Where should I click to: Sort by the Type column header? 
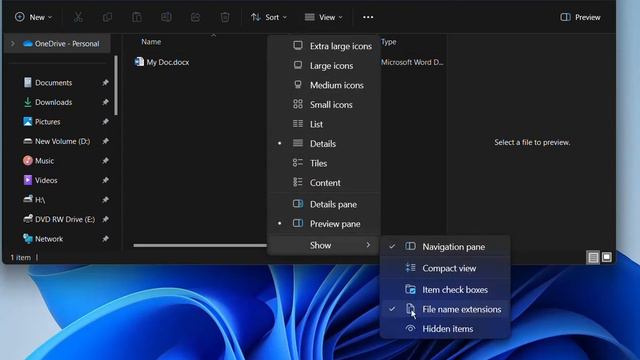[389, 42]
